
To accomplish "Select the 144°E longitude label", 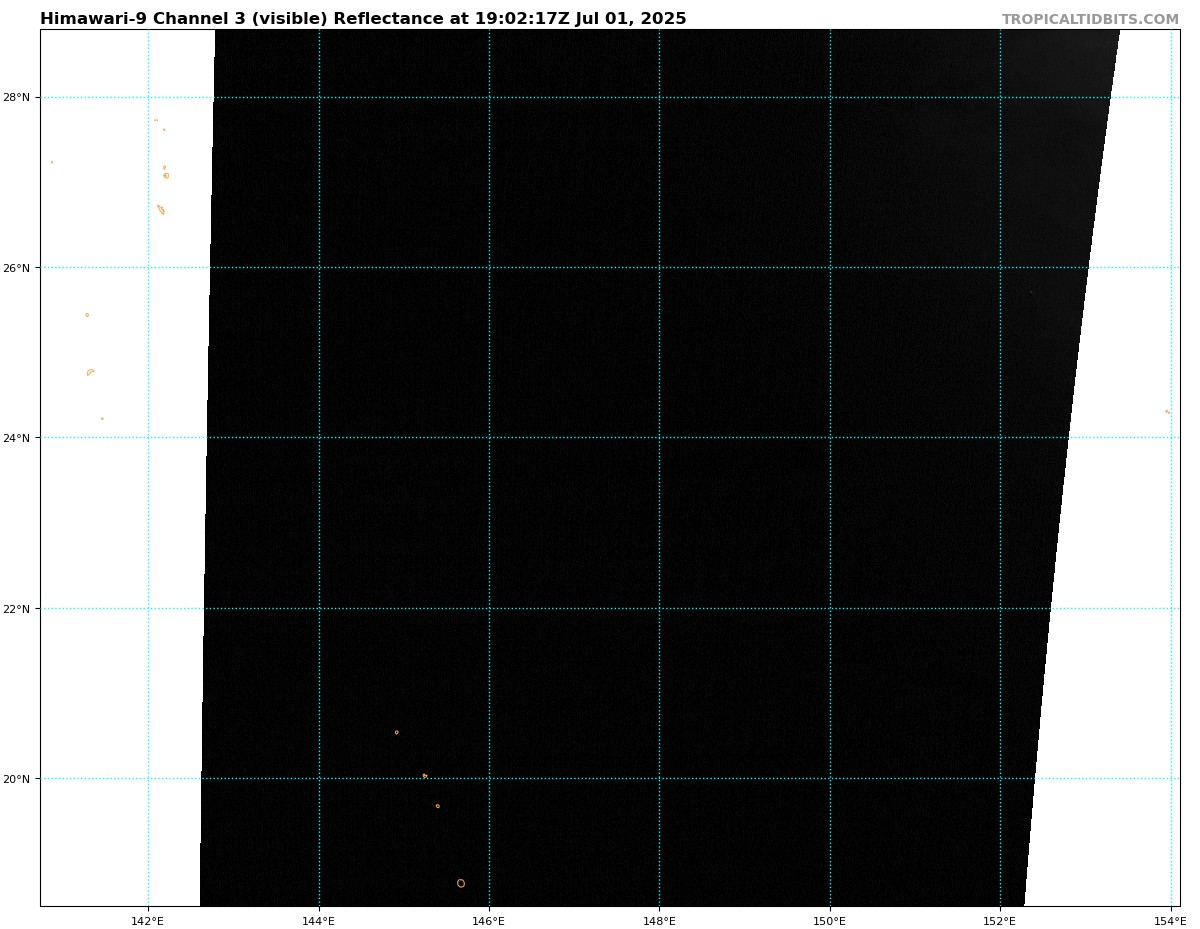I will point(319,921).
